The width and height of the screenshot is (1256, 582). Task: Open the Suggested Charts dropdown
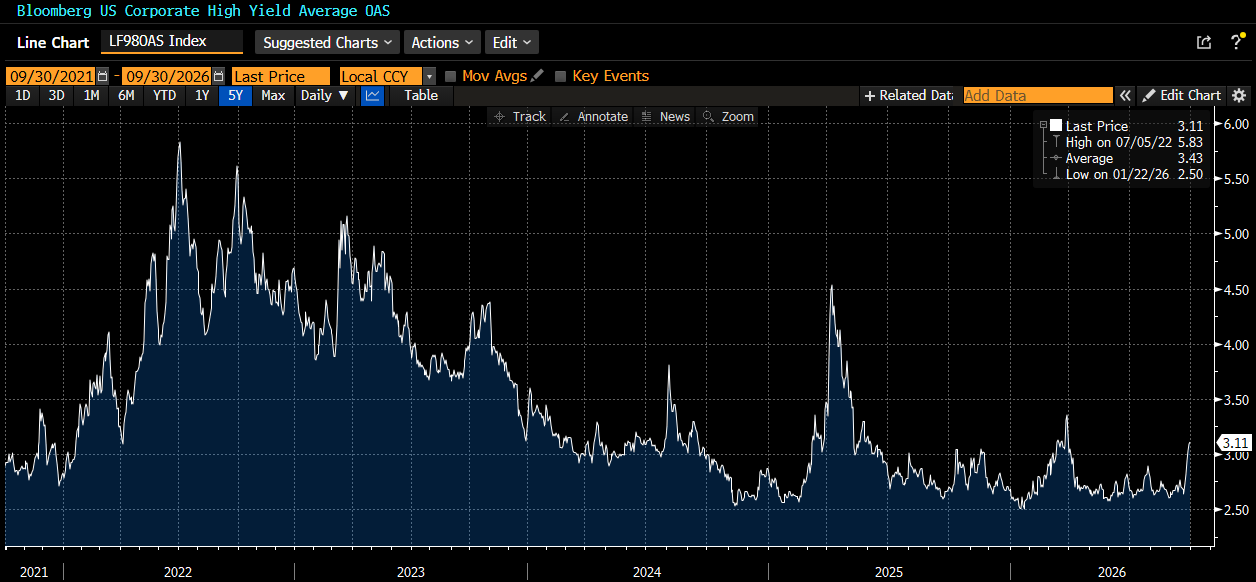coord(326,42)
